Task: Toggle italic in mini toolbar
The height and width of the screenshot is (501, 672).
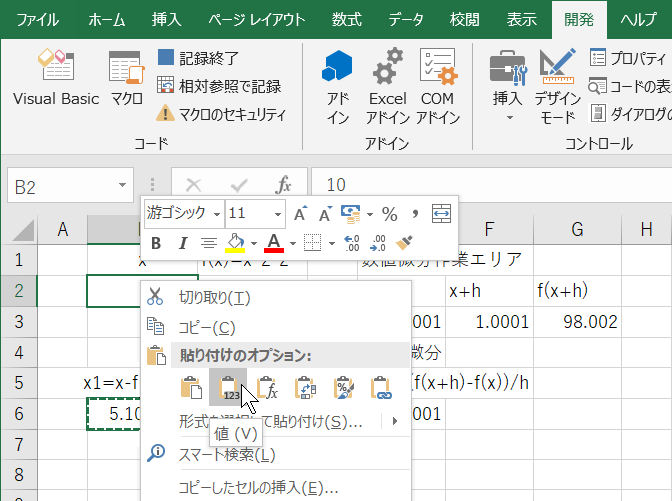Action: tap(183, 243)
